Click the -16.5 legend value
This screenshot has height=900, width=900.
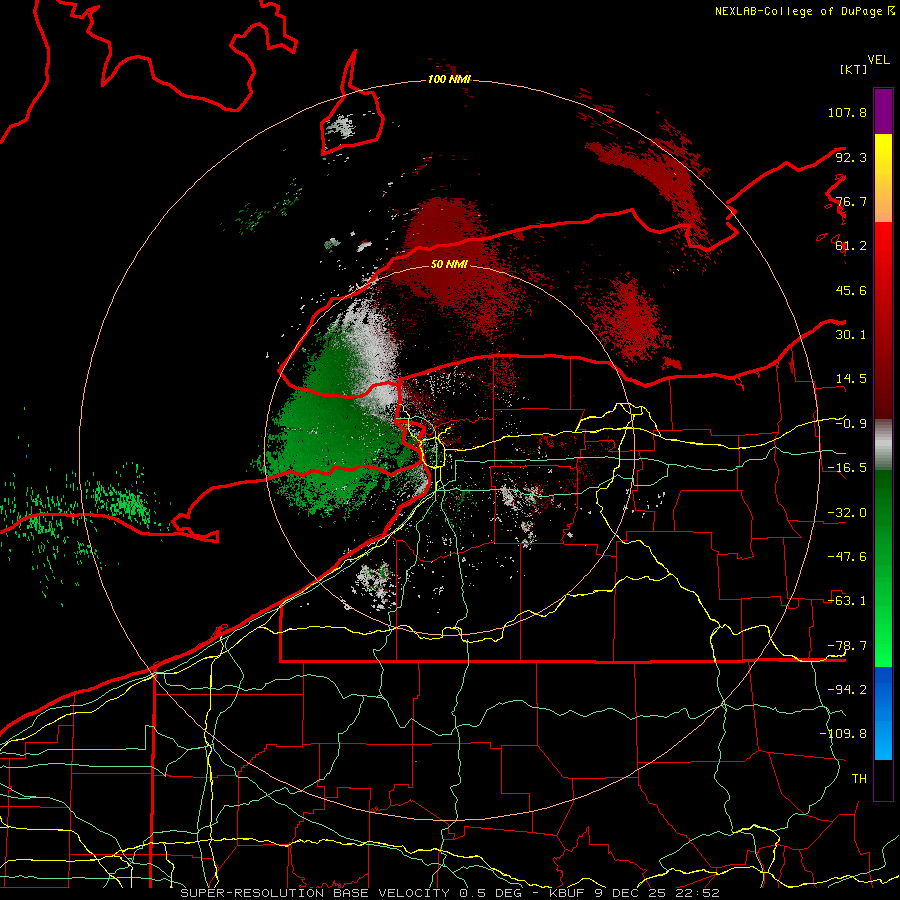(847, 468)
